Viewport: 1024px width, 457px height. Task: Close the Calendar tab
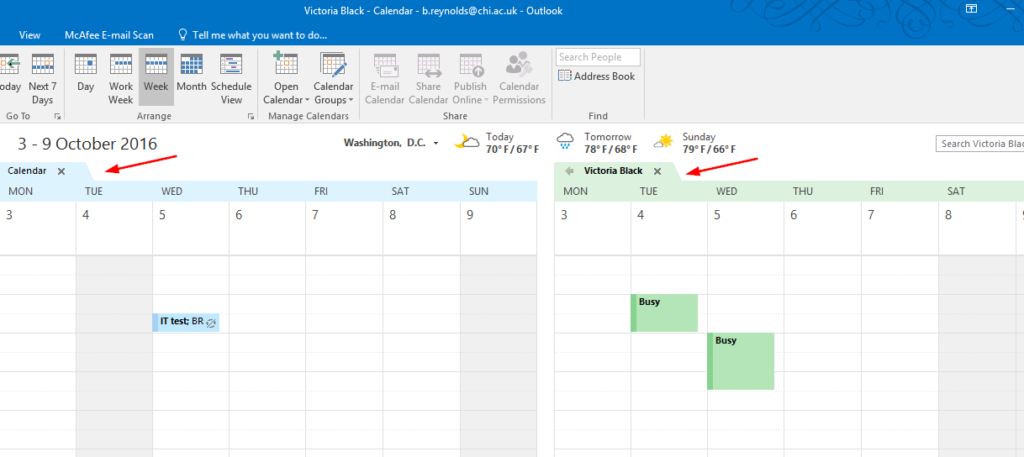(61, 171)
